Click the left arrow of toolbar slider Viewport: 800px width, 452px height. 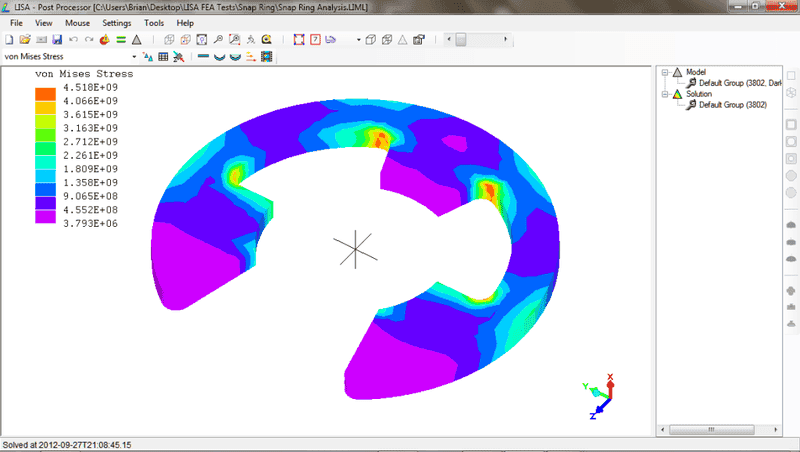coord(449,39)
